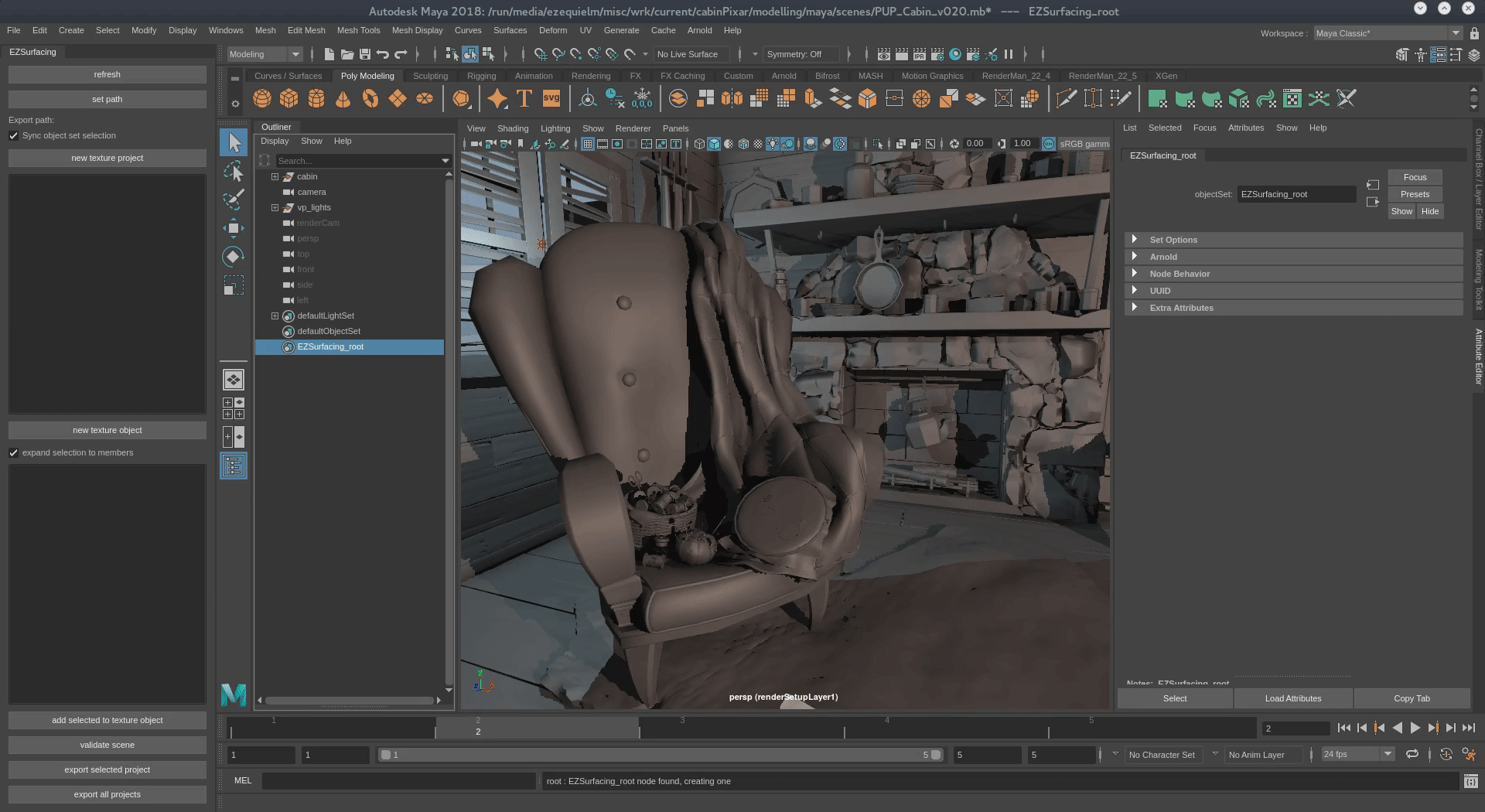Expand the UUID section
The height and width of the screenshot is (812, 1485).
(x=1134, y=291)
